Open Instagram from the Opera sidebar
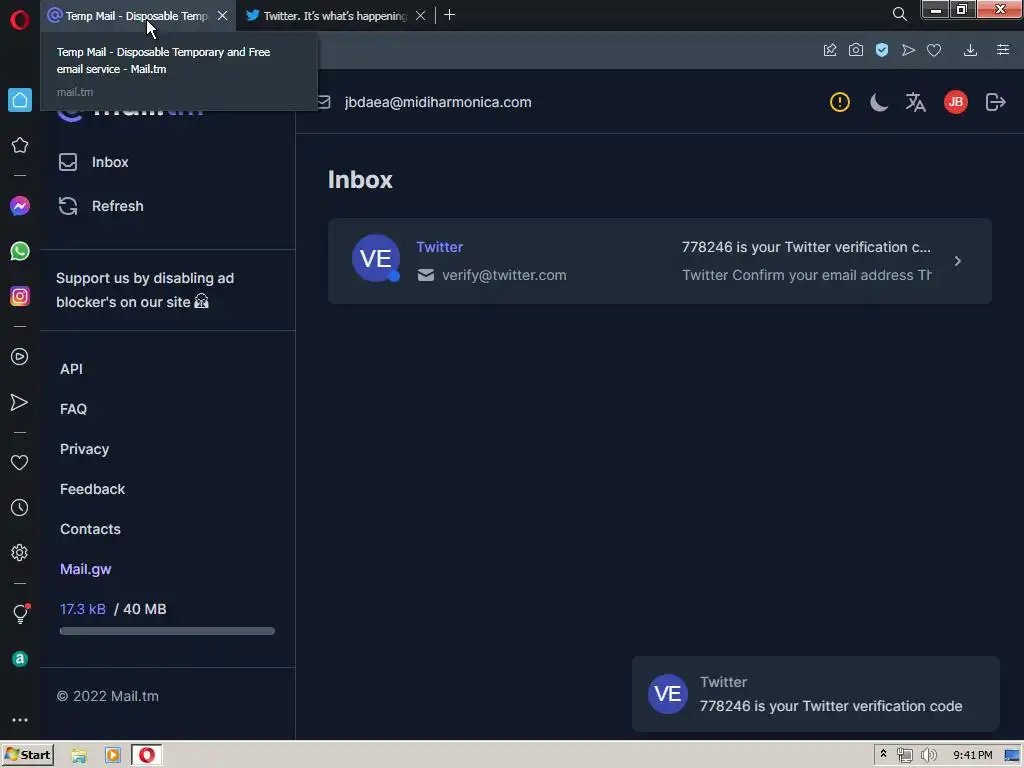 tap(20, 296)
